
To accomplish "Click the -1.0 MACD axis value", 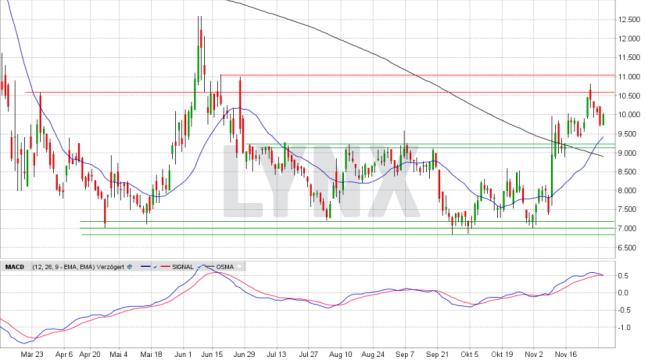I will coord(623,328).
